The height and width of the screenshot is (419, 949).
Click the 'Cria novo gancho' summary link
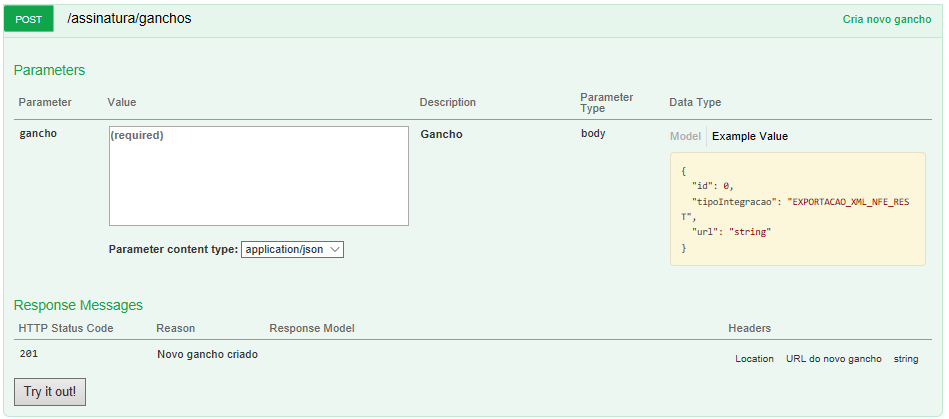point(887,19)
